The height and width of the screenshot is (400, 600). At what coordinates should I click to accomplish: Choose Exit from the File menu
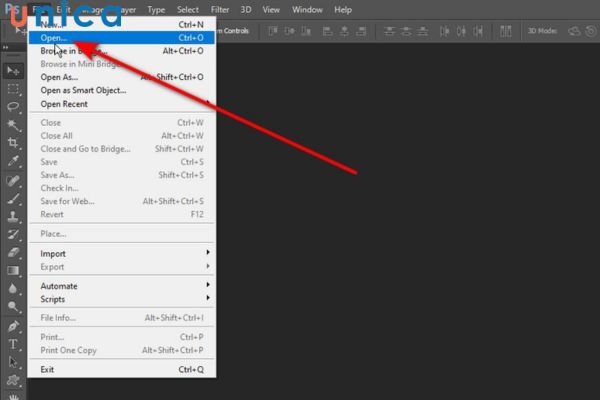point(122,369)
